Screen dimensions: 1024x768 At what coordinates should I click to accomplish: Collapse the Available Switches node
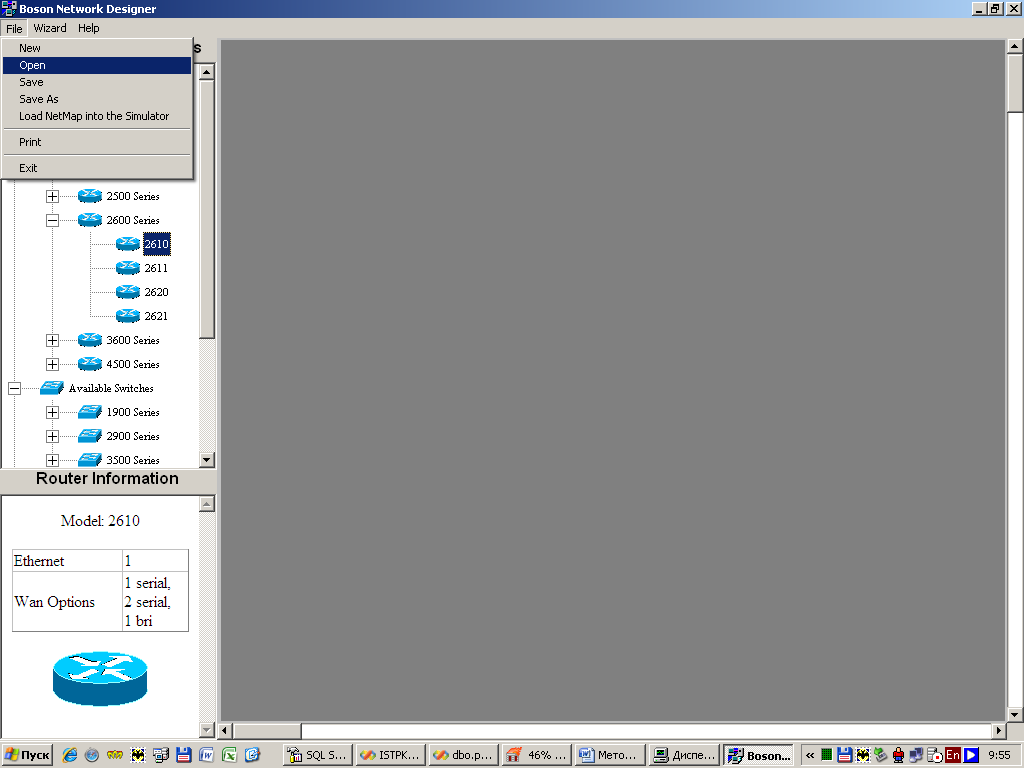(x=14, y=389)
